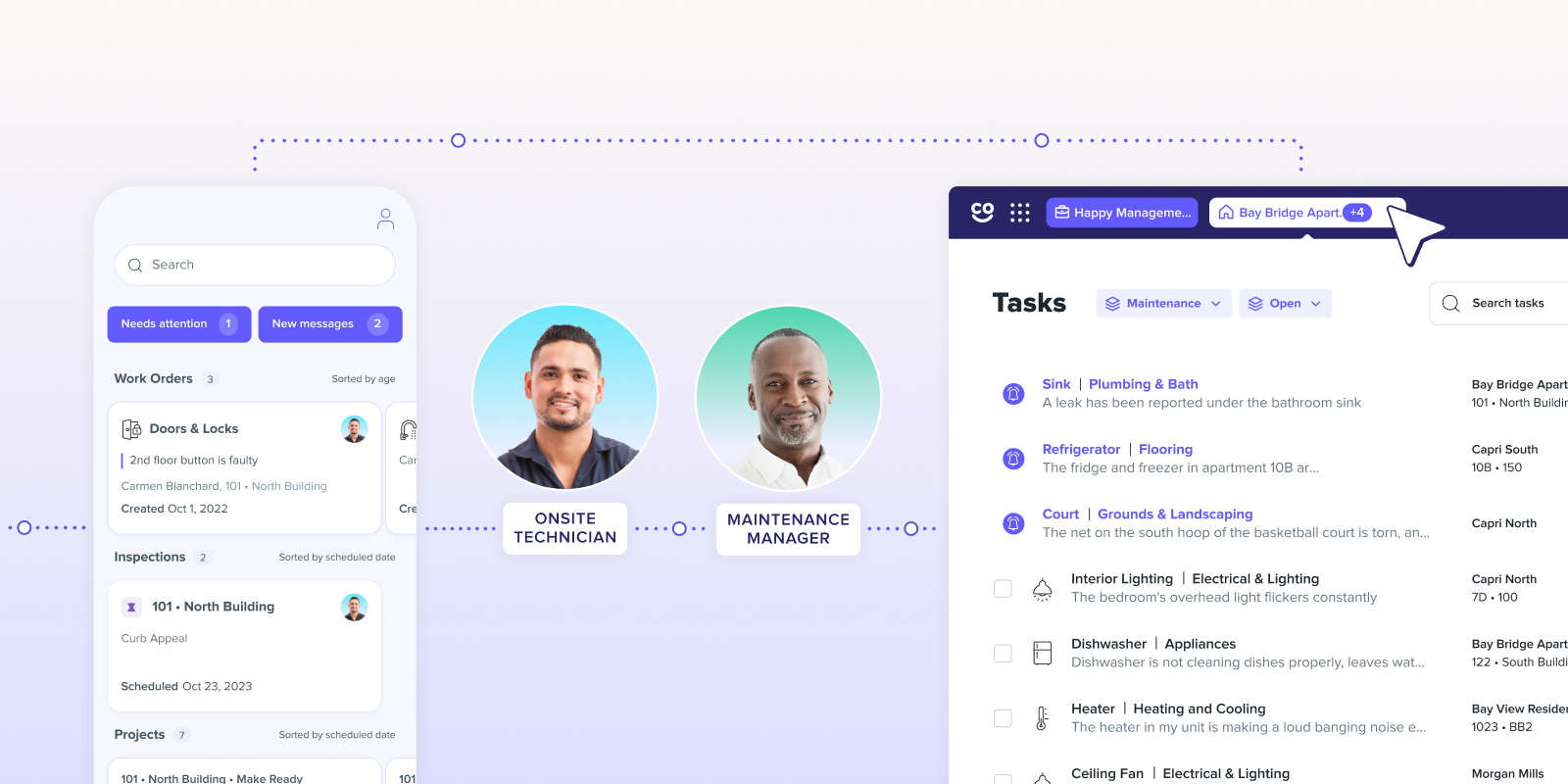Click the Interior Lighting task title
Screen dimensions: 1568x784
(1122, 579)
